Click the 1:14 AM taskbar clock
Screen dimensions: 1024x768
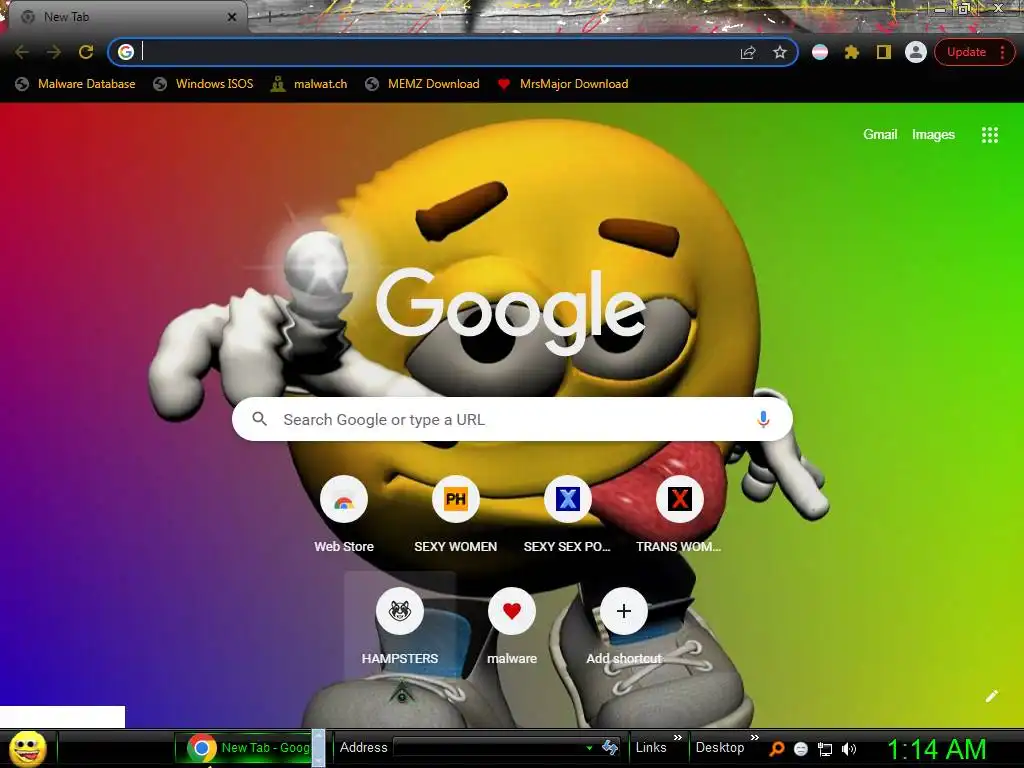(936, 749)
